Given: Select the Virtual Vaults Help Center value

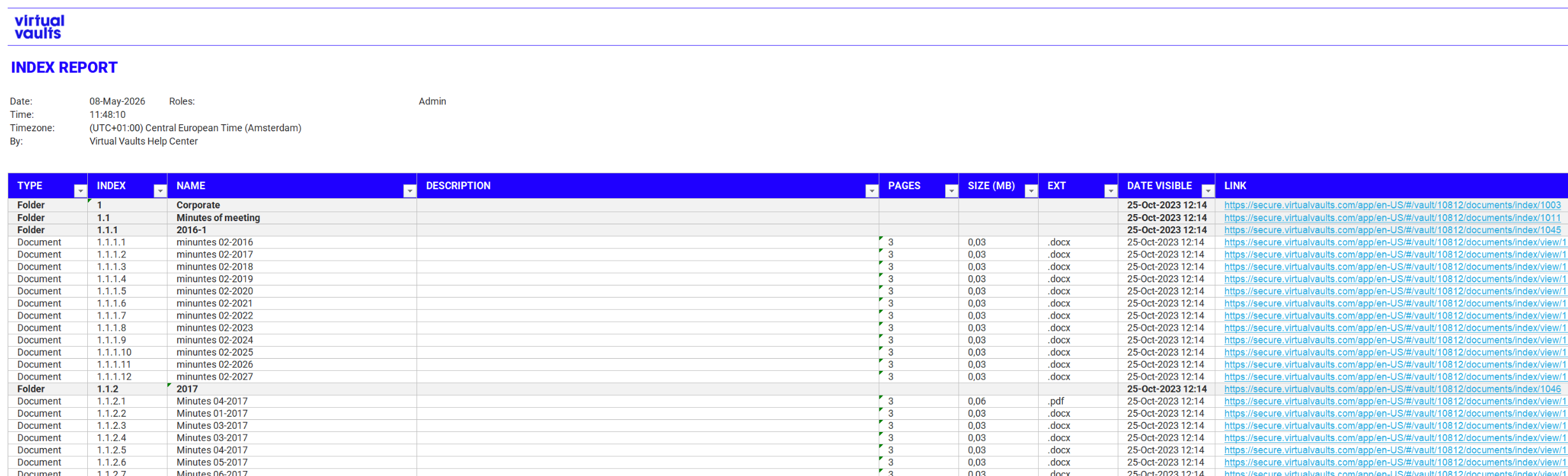Looking at the screenshot, I should pos(143,141).
